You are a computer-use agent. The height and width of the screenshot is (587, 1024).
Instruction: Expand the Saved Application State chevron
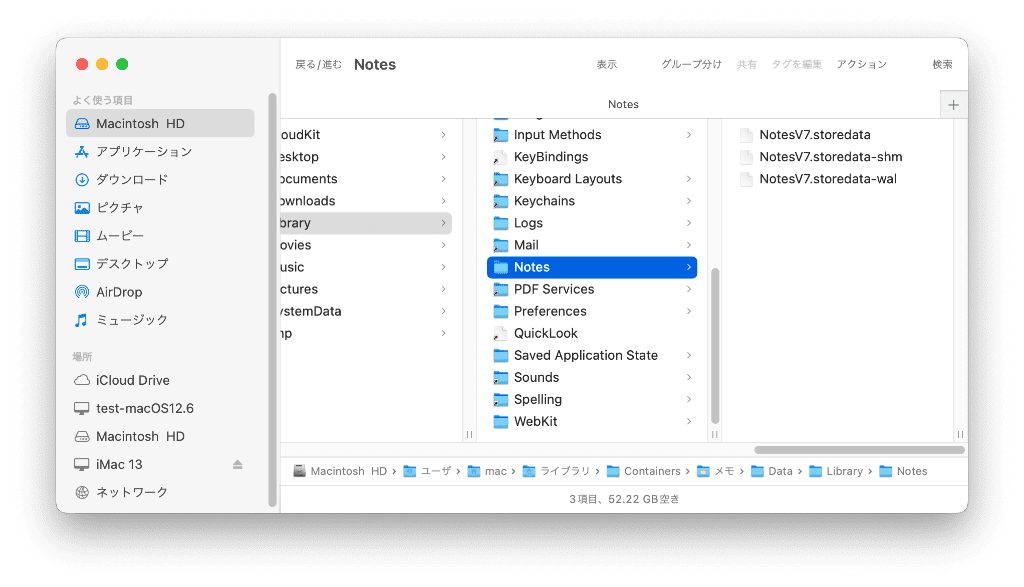tap(689, 355)
